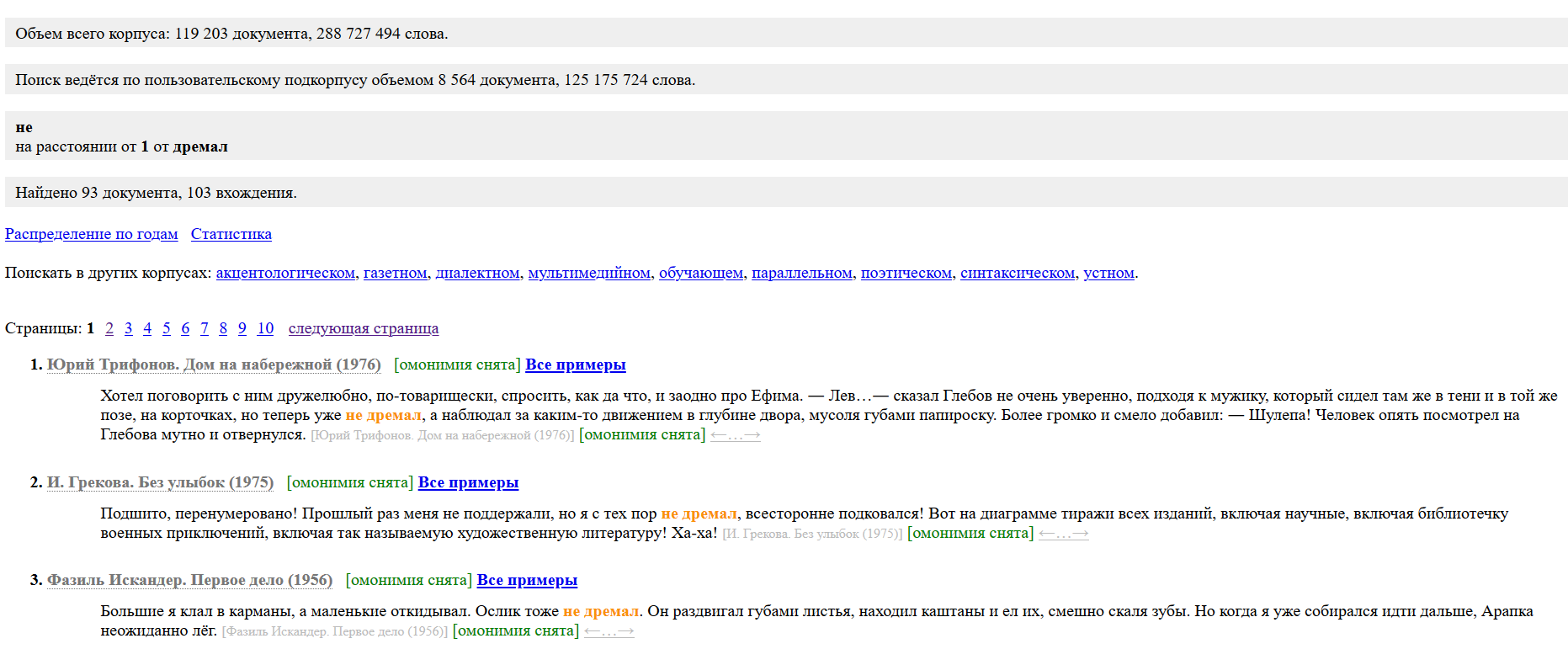Search in the акцентологическом corpus
1568x649 pixels.
[x=285, y=273]
